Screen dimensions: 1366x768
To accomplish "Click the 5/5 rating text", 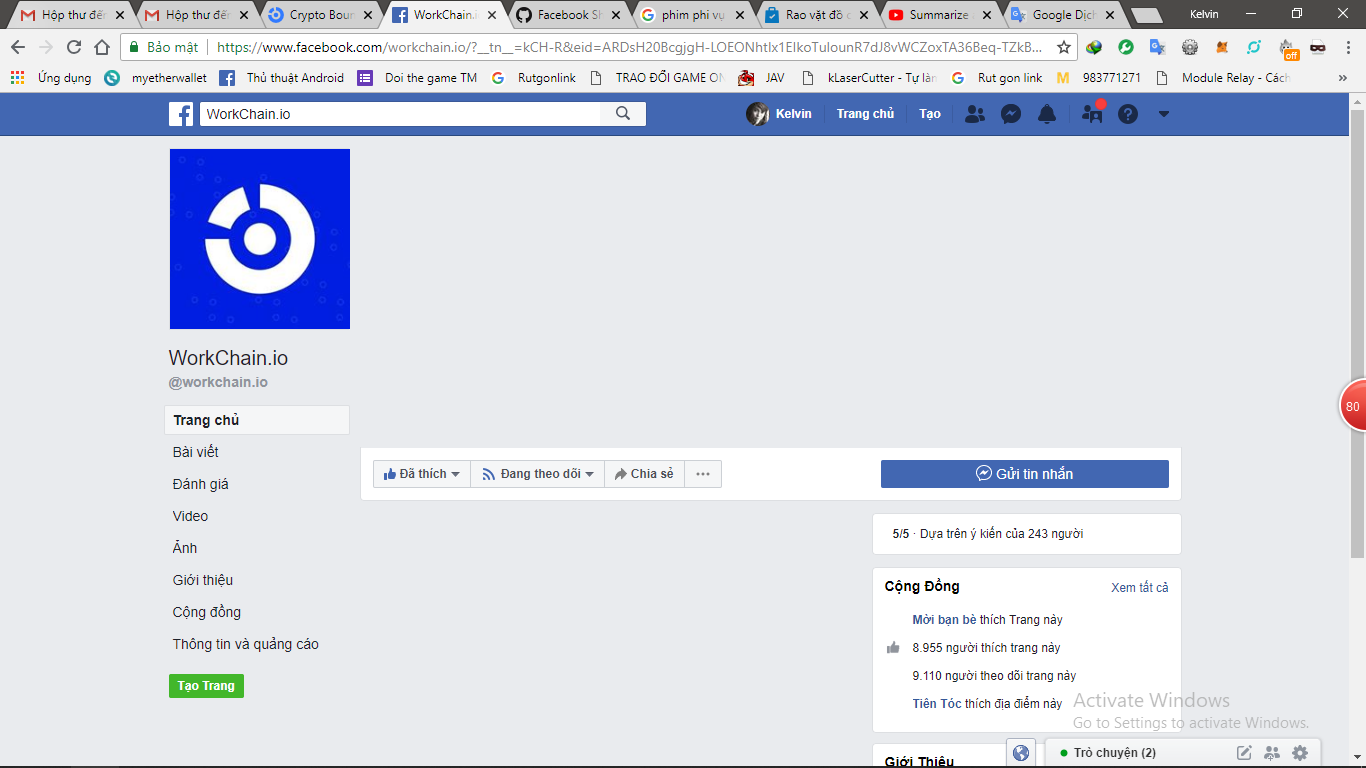I will click(x=901, y=534).
